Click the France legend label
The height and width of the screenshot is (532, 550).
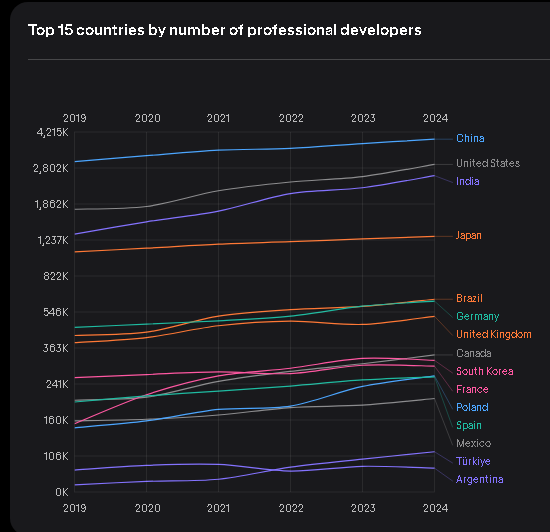472,389
